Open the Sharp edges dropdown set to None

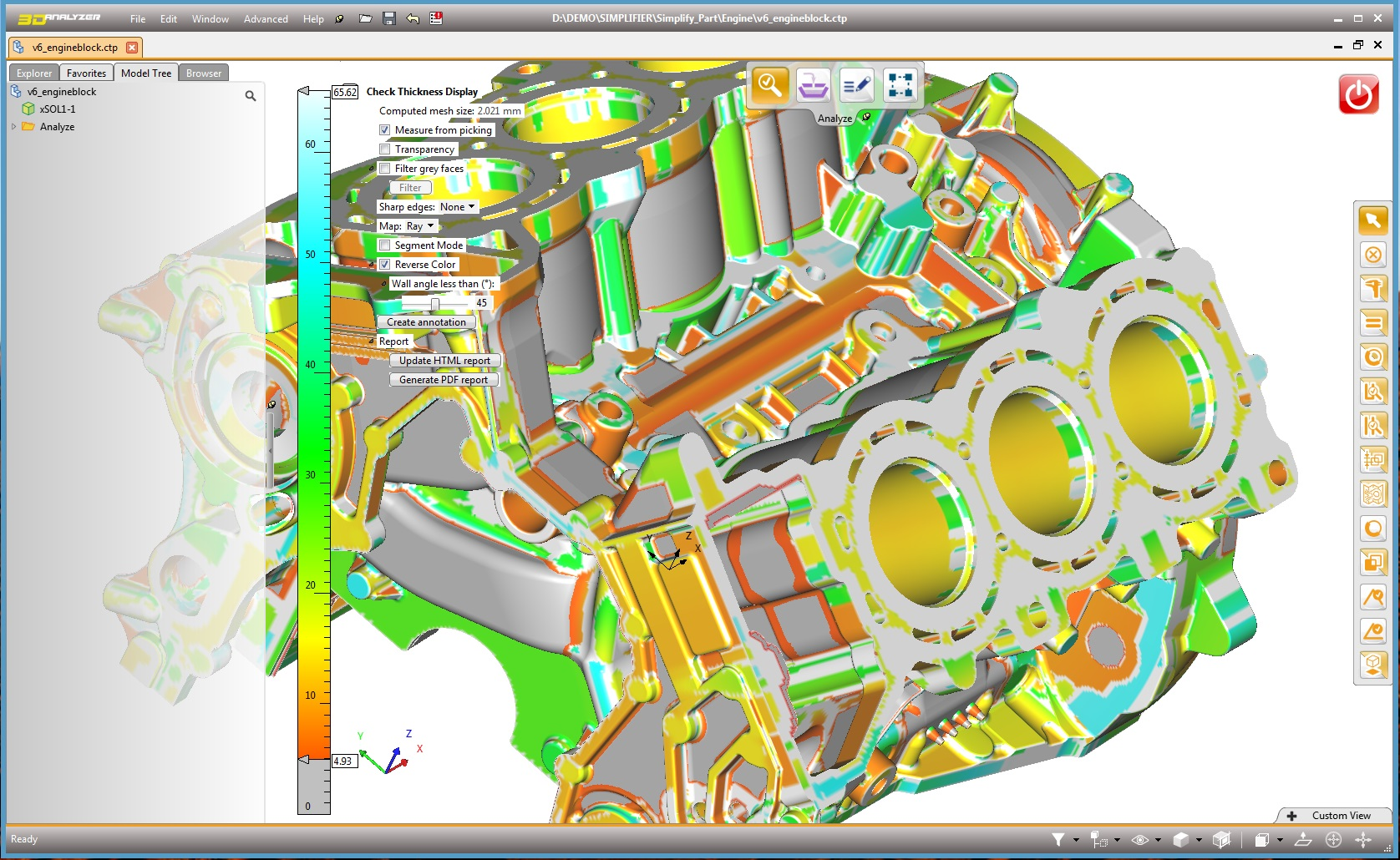(456, 206)
